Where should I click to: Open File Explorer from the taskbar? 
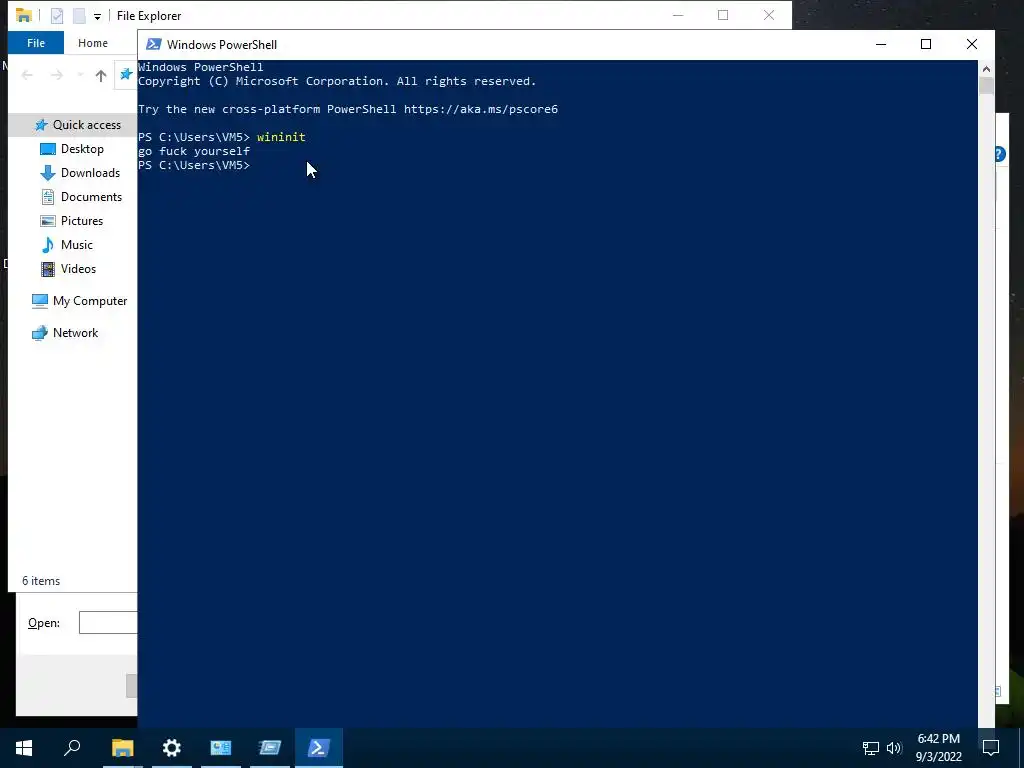(122, 748)
